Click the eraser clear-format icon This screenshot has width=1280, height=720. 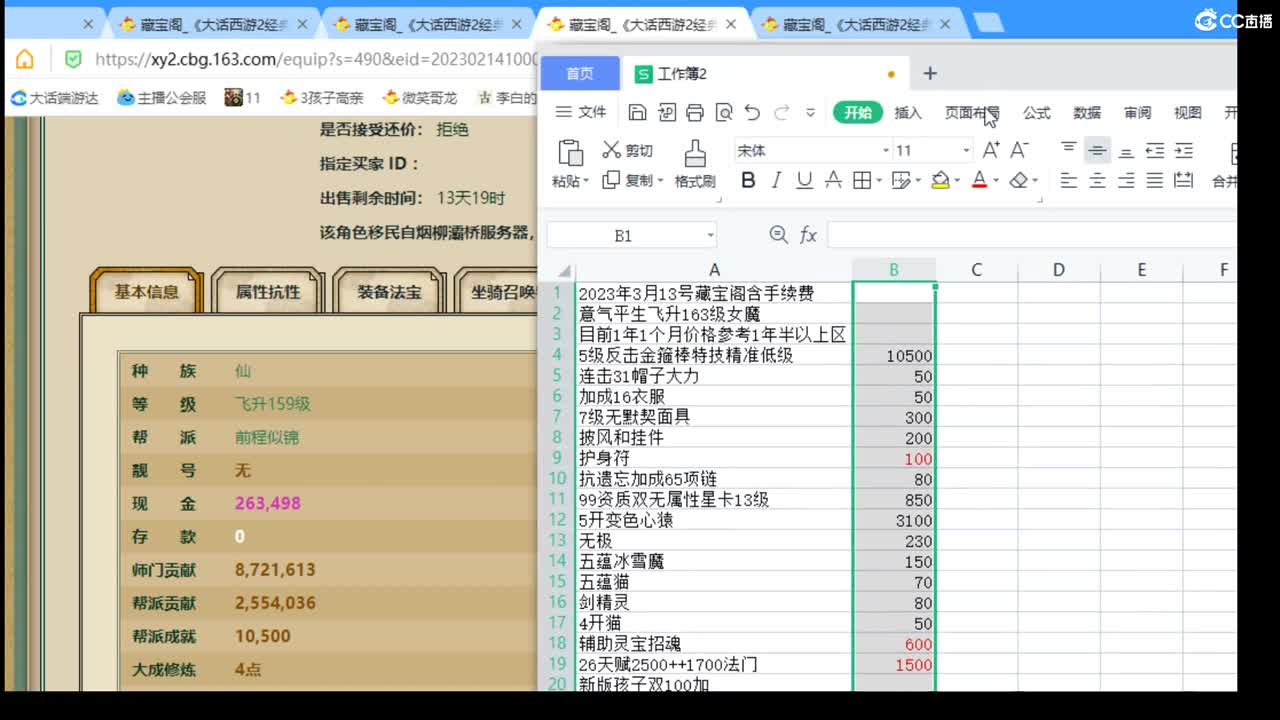[x=1019, y=181]
